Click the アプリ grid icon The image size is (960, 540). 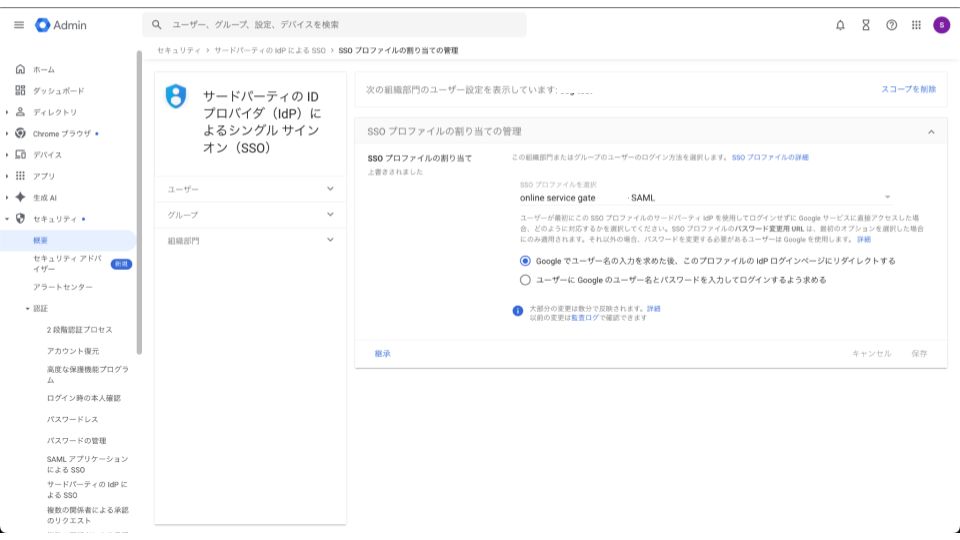pos(20,176)
